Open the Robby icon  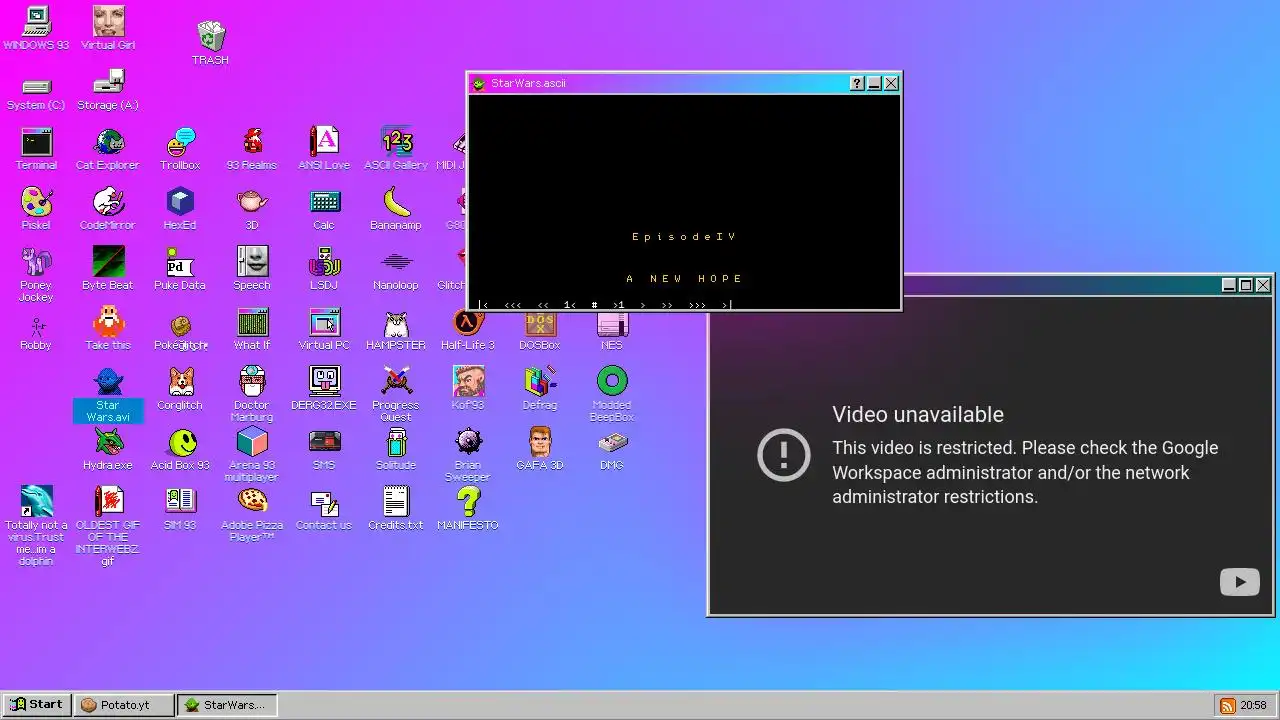(x=36, y=332)
